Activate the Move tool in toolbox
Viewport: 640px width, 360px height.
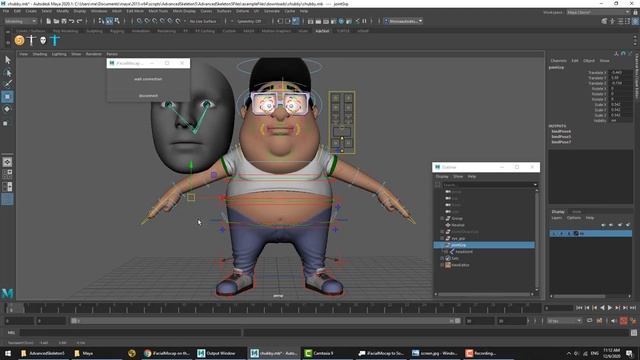coord(7,97)
